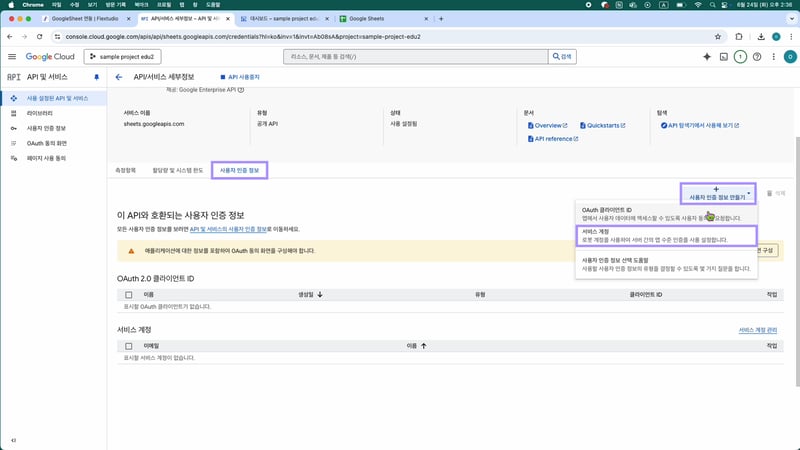Click the help icon beside Google Enterprise API
Image resolution: width=800 pixels, height=450 pixels.
(x=241, y=90)
